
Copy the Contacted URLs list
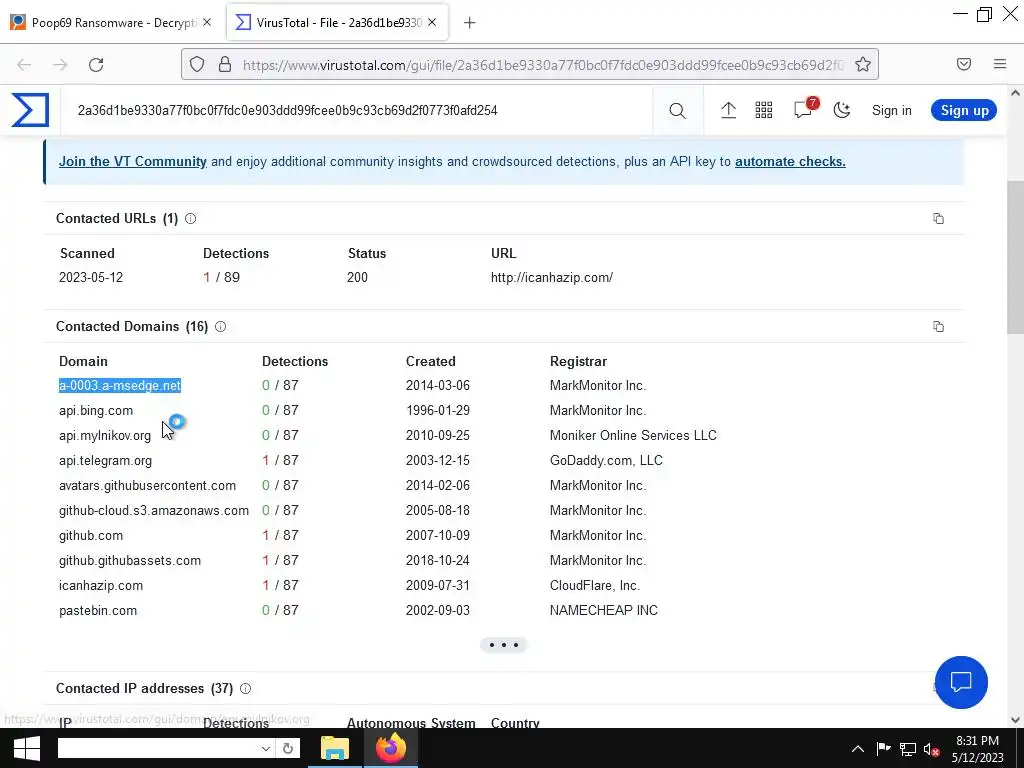click(938, 219)
